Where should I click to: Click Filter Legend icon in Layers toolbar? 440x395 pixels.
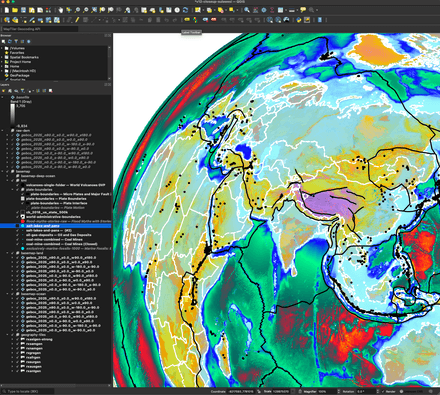pos(23,91)
